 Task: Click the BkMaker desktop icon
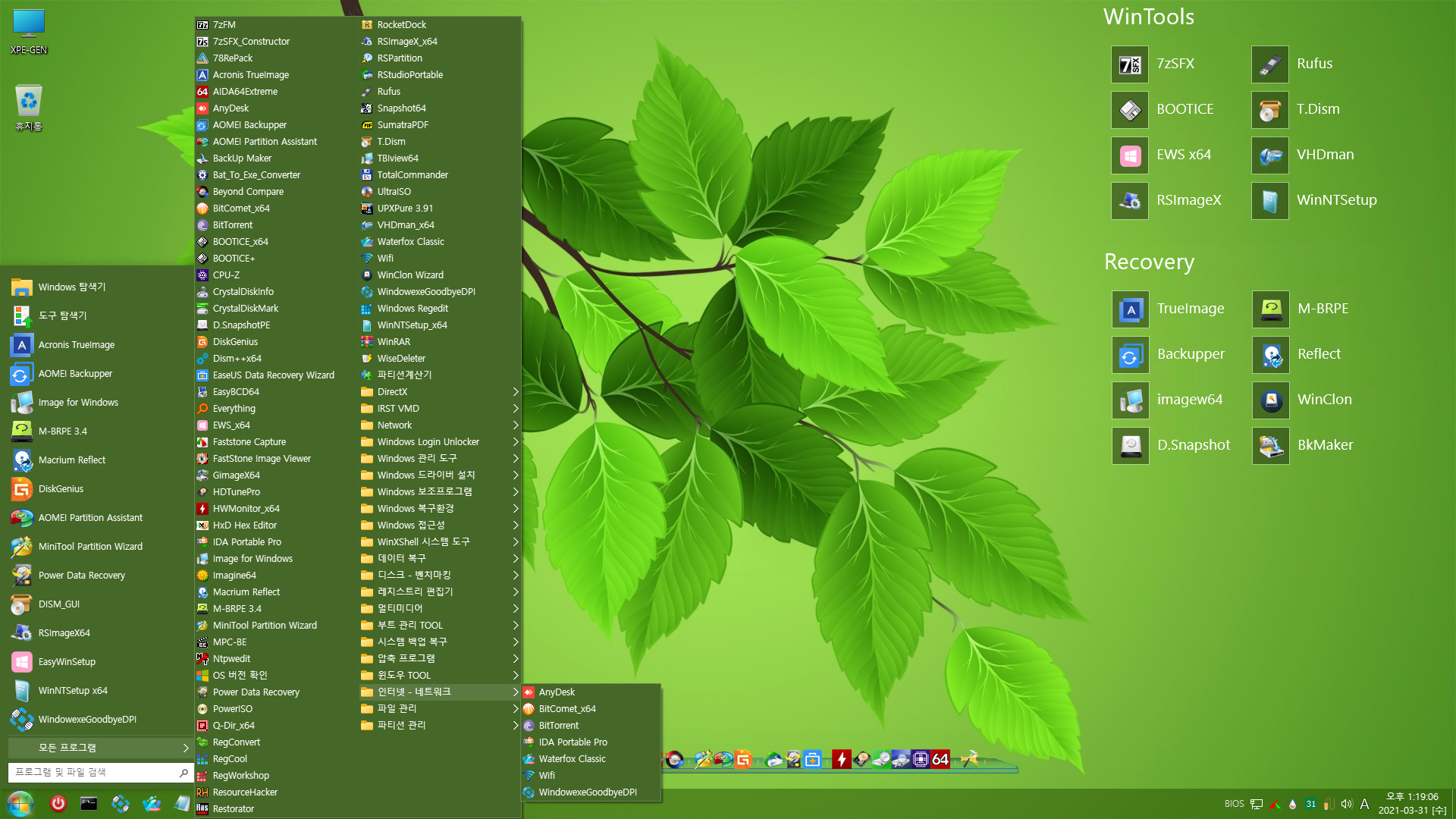(1271, 446)
